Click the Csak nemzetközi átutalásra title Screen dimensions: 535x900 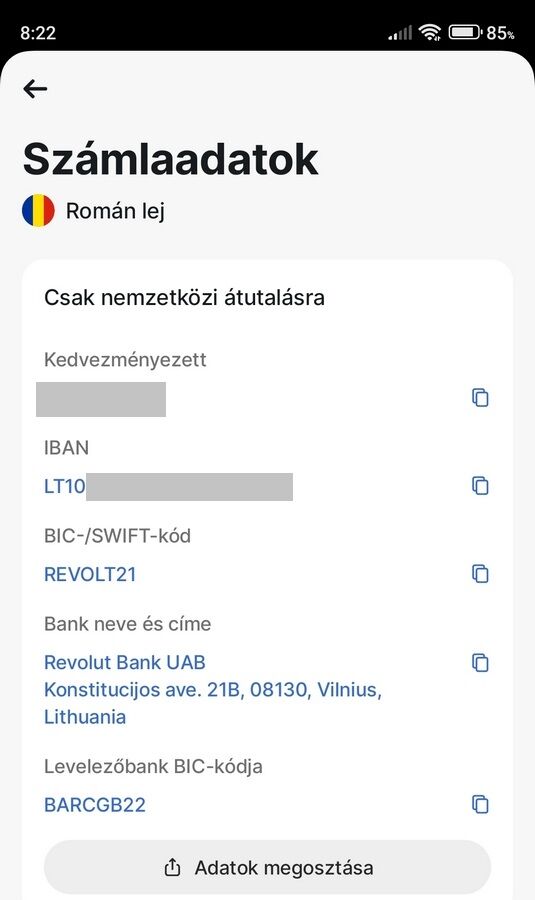[184, 297]
